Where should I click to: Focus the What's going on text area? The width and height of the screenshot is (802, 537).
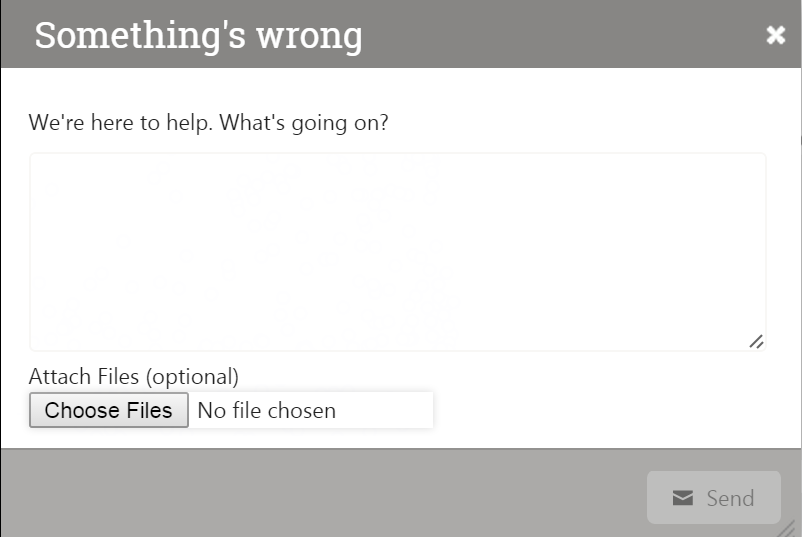[x=397, y=252]
